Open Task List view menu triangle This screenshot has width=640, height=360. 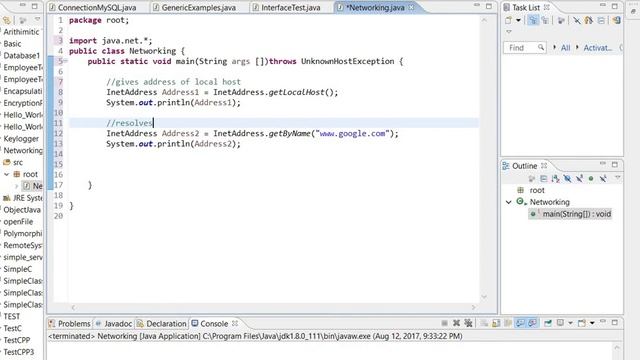click(509, 32)
